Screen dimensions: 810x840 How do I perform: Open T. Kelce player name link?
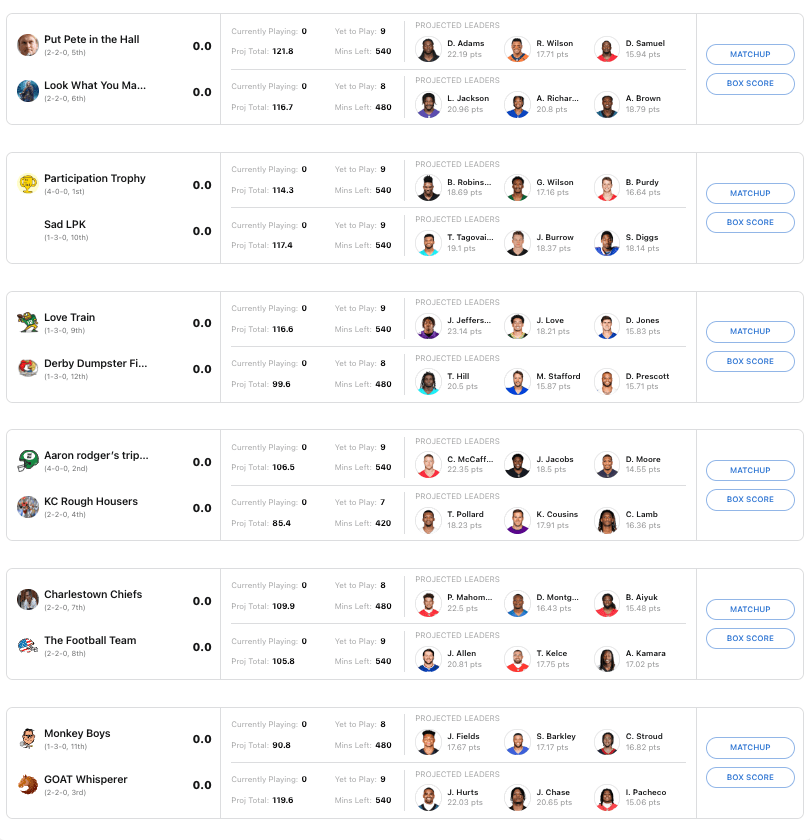tap(551, 653)
